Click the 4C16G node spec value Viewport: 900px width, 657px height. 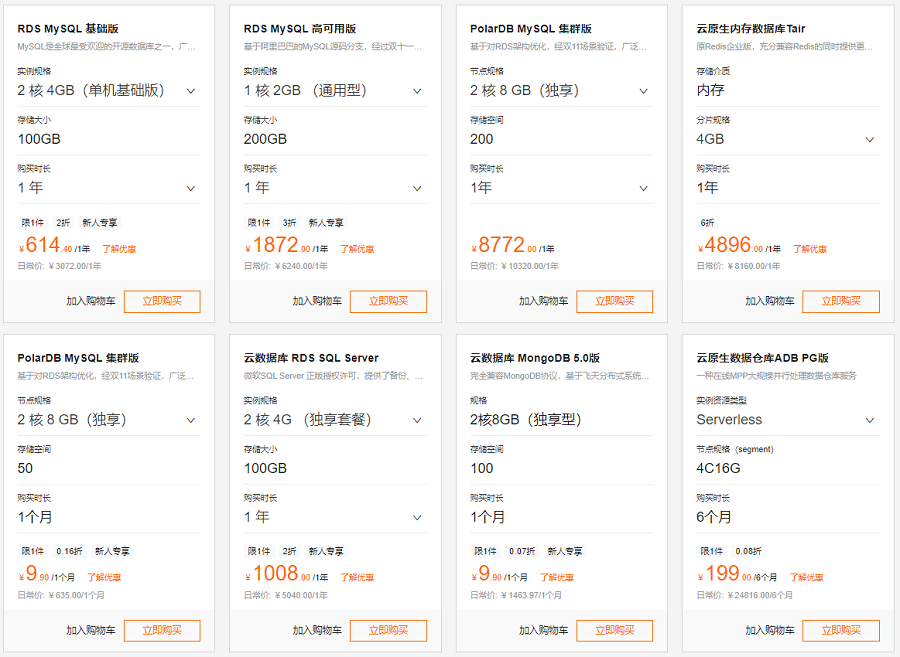(x=719, y=469)
